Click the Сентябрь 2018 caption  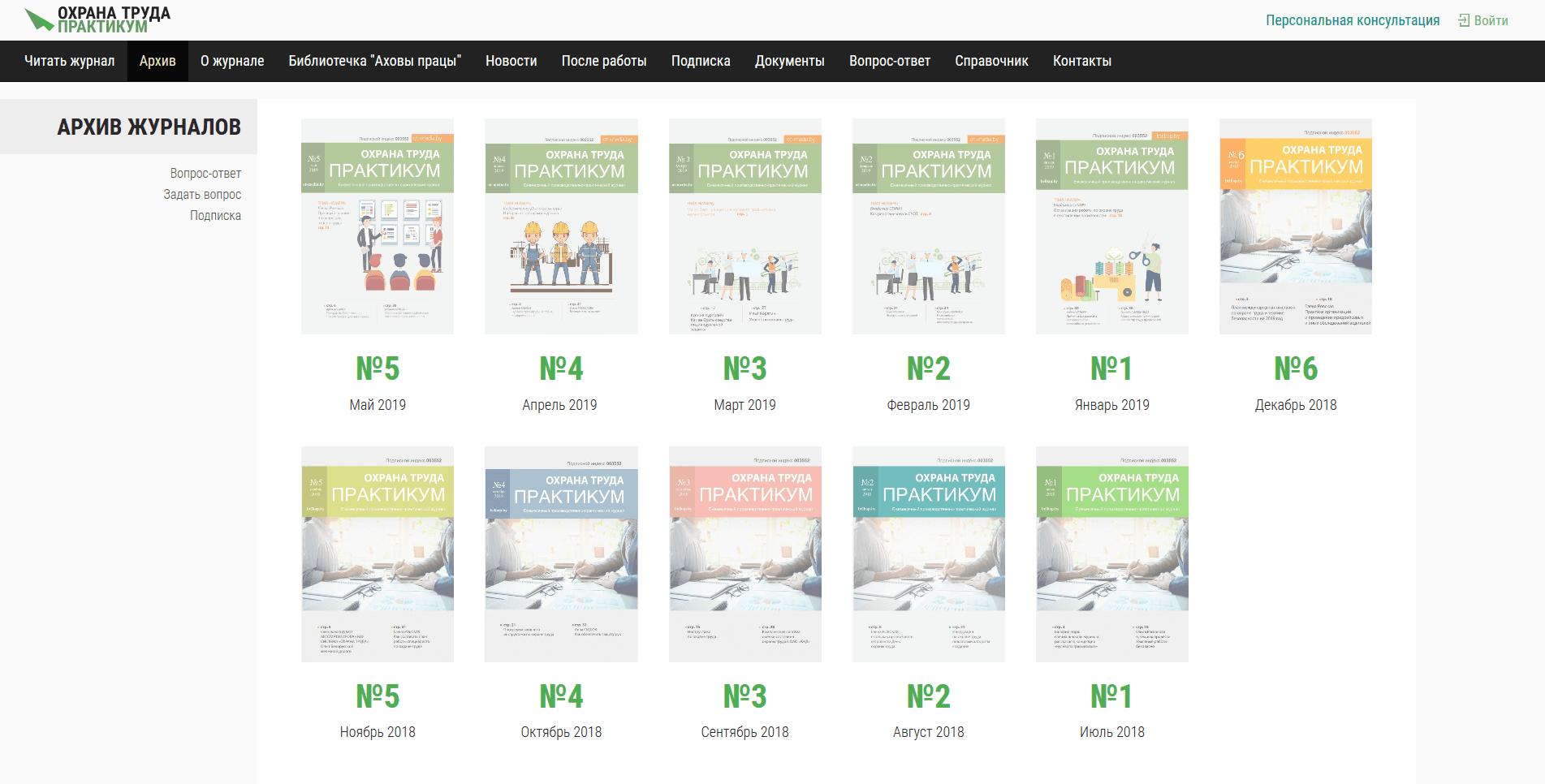(x=744, y=732)
